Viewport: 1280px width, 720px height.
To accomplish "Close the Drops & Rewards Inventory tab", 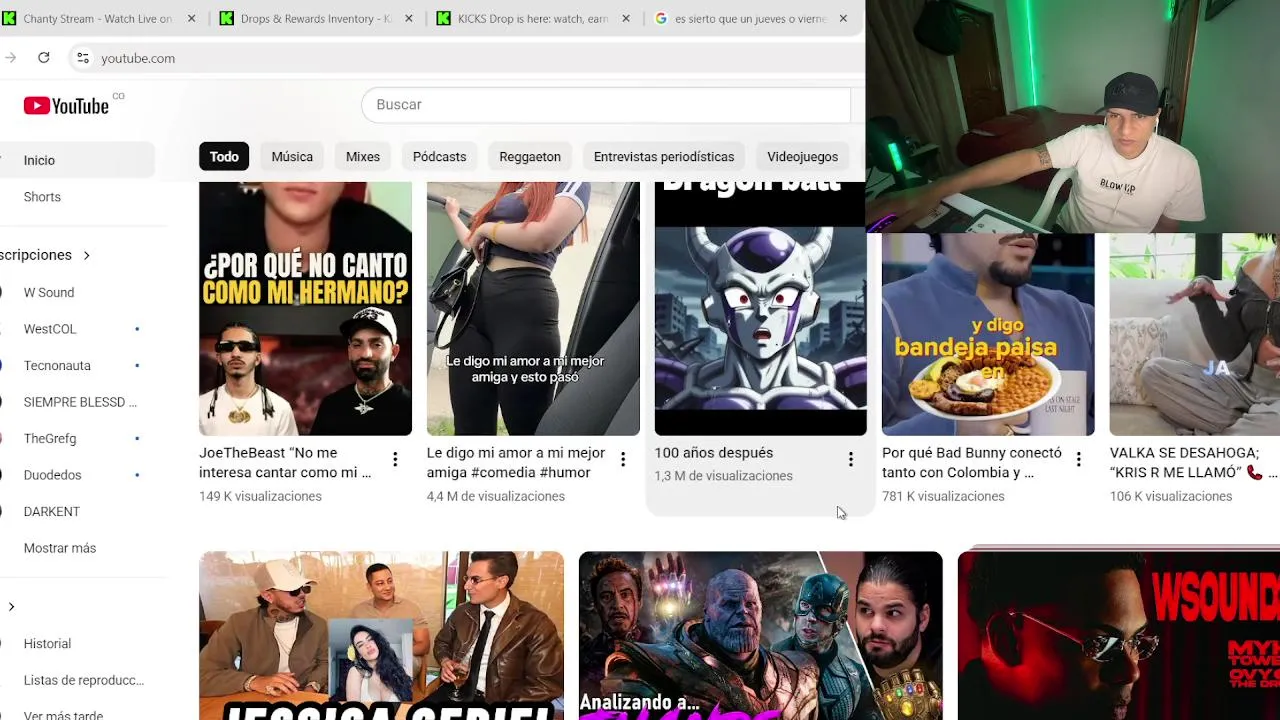I will 410,19.
